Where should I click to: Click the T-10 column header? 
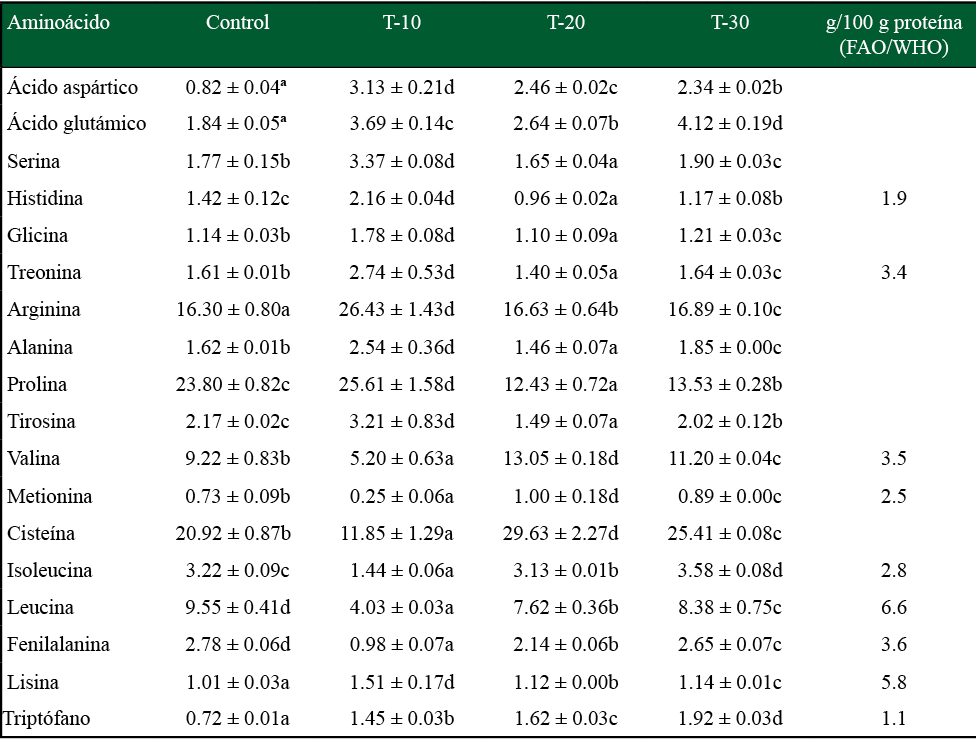402,23
